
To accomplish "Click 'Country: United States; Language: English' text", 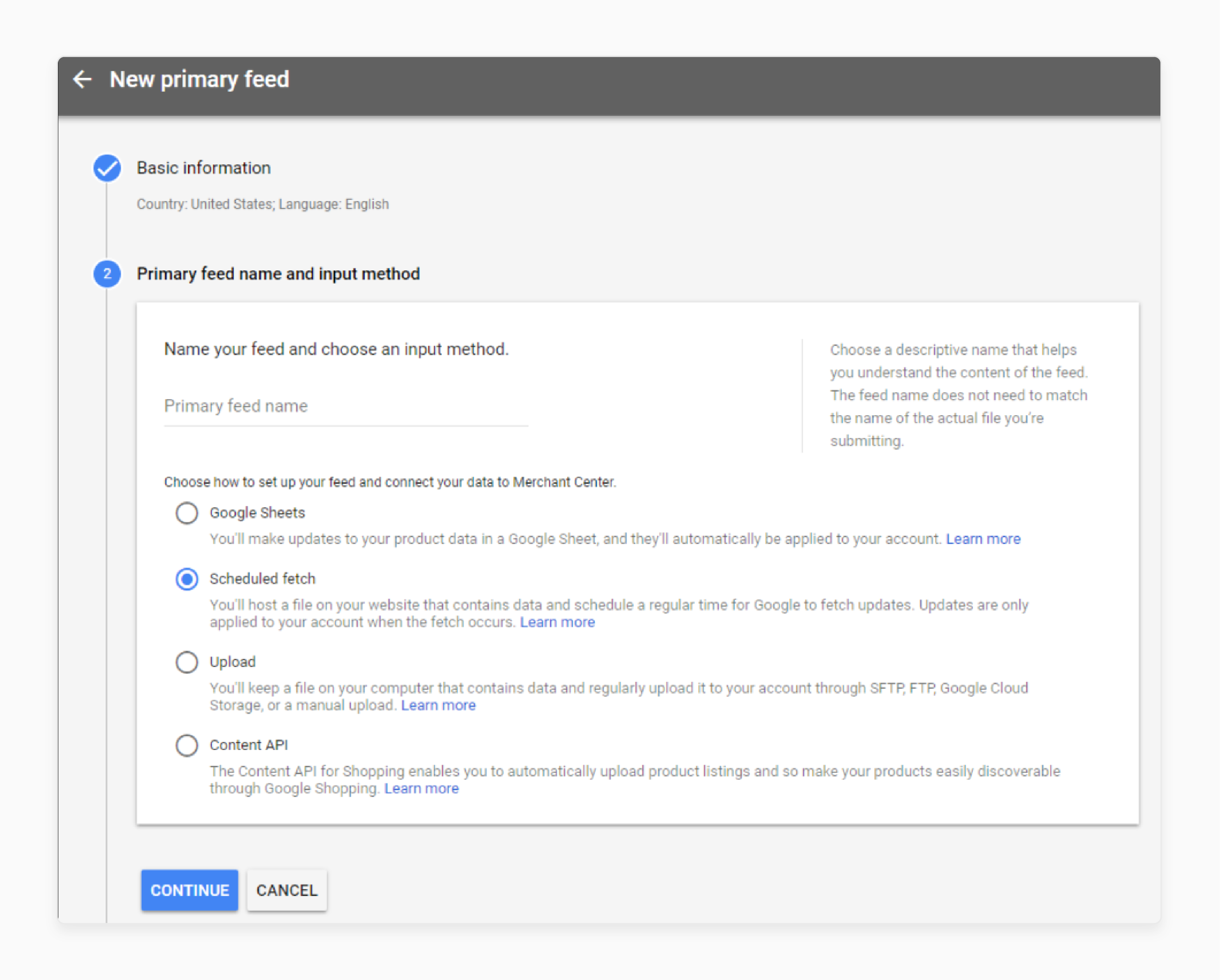I will (262, 204).
